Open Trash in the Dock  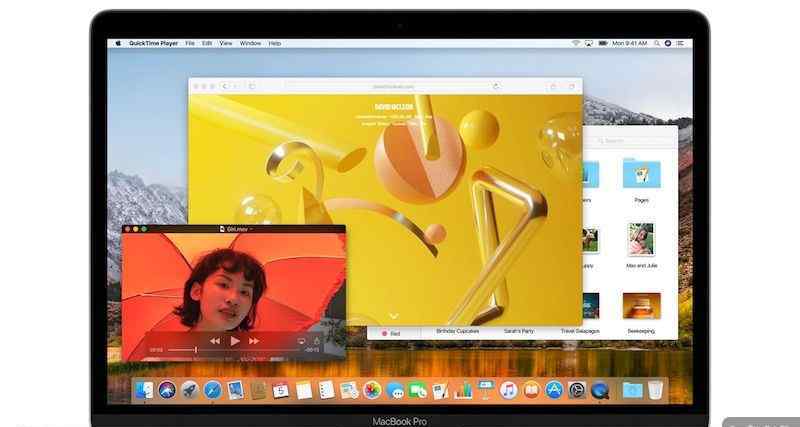coord(656,390)
